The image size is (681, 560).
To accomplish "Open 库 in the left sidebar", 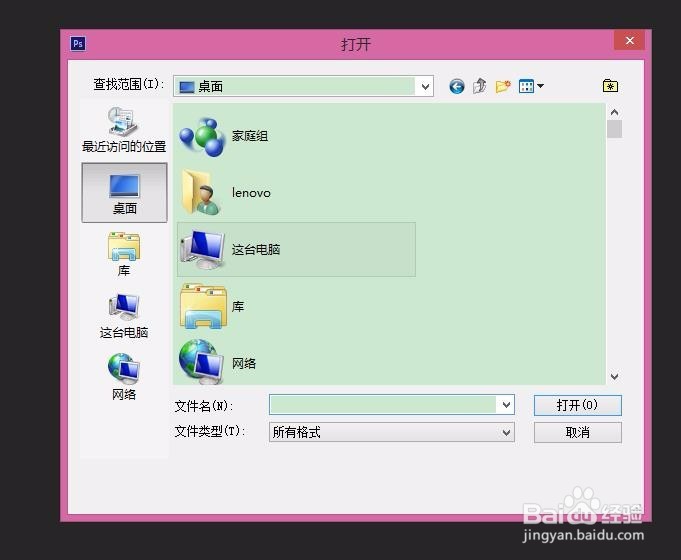I will [x=124, y=254].
